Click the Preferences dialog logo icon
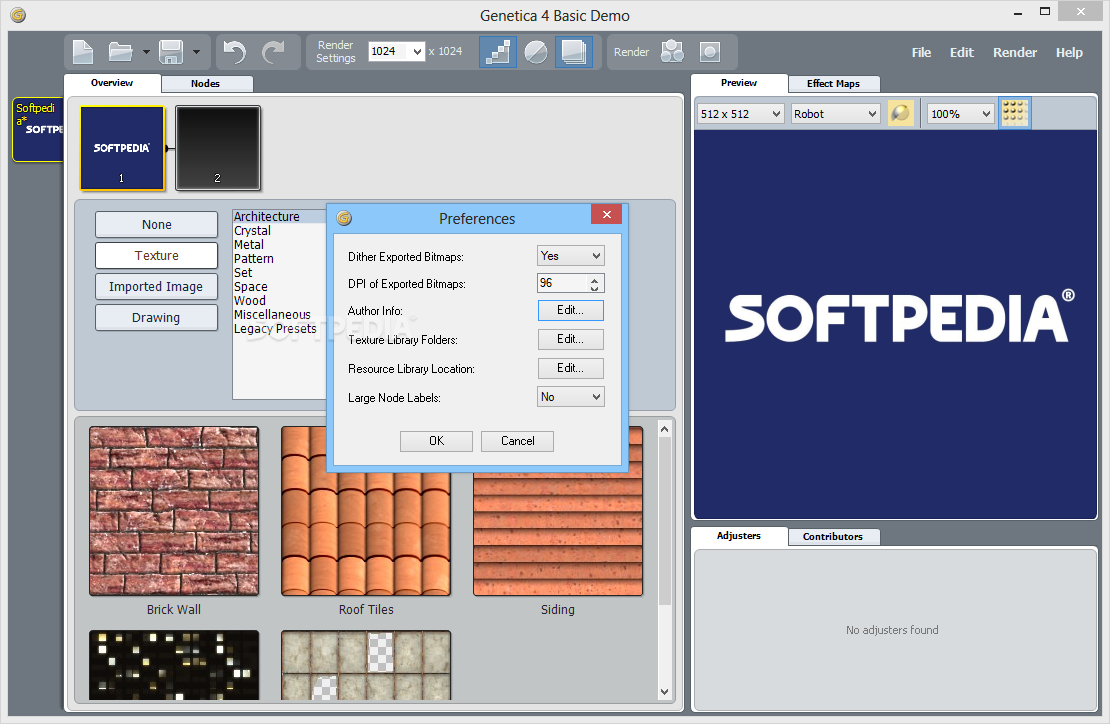The image size is (1110, 724). coord(344,218)
